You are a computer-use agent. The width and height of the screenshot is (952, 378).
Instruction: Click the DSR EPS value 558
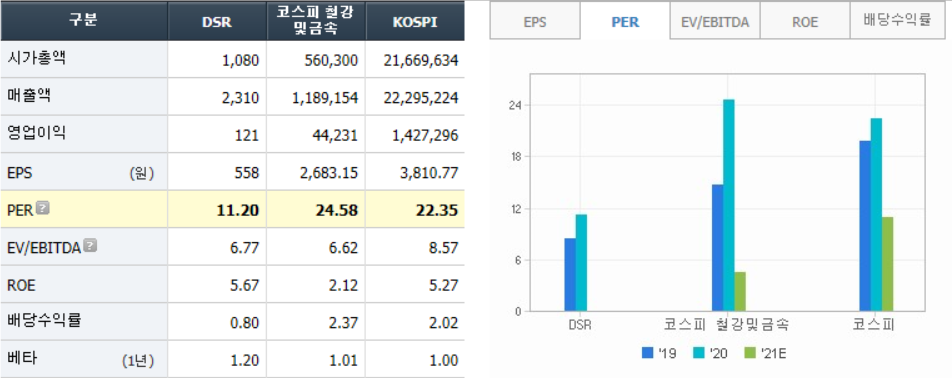[x=248, y=173]
